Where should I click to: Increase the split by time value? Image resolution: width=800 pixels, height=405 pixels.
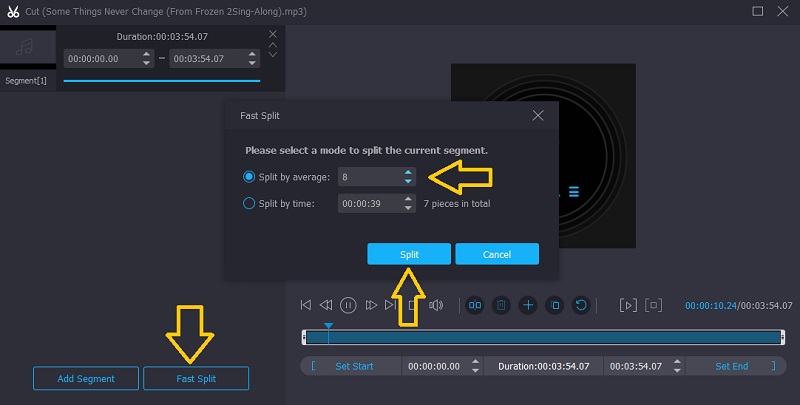coord(408,199)
